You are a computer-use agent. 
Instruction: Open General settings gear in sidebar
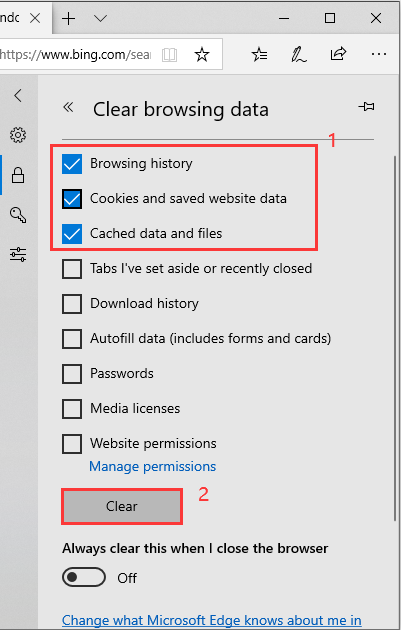[18, 135]
